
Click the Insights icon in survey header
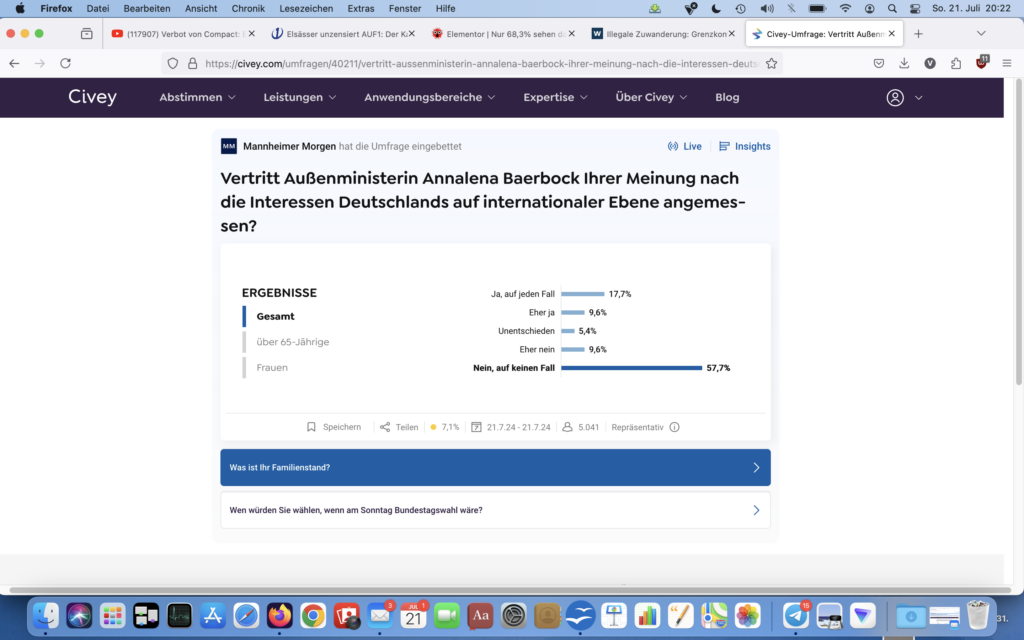click(725, 146)
